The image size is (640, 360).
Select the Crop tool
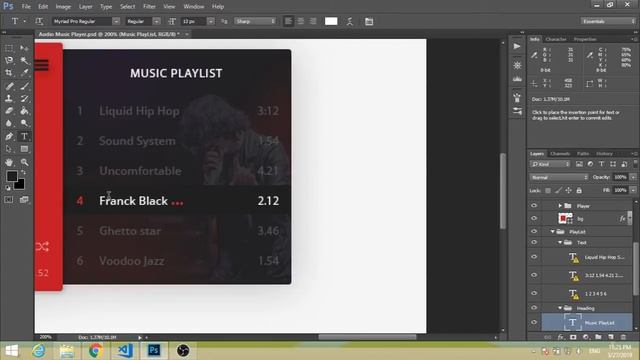(9, 73)
